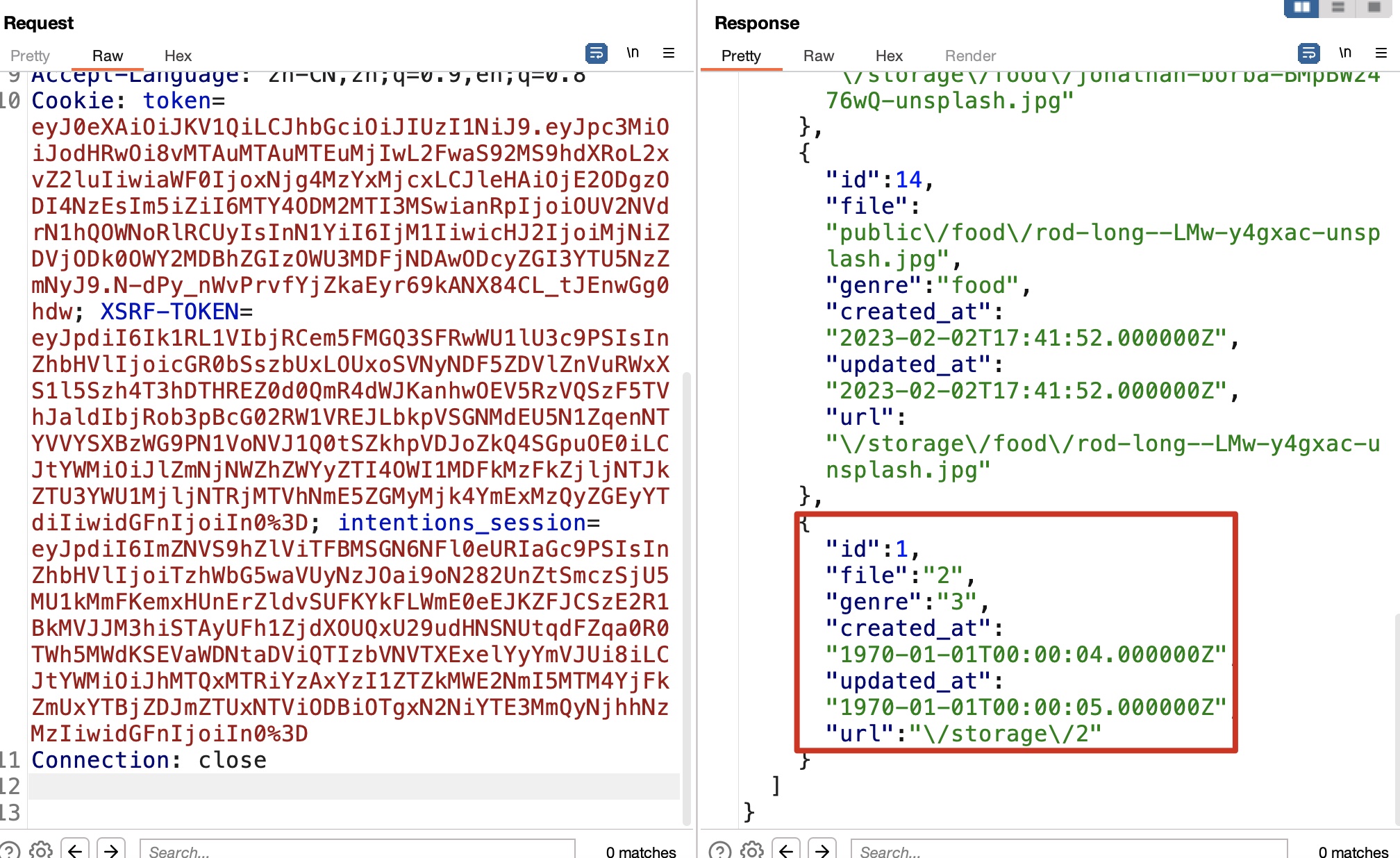This screenshot has height=858, width=1400.
Task: Open the Request panel options menu
Action: point(669,53)
